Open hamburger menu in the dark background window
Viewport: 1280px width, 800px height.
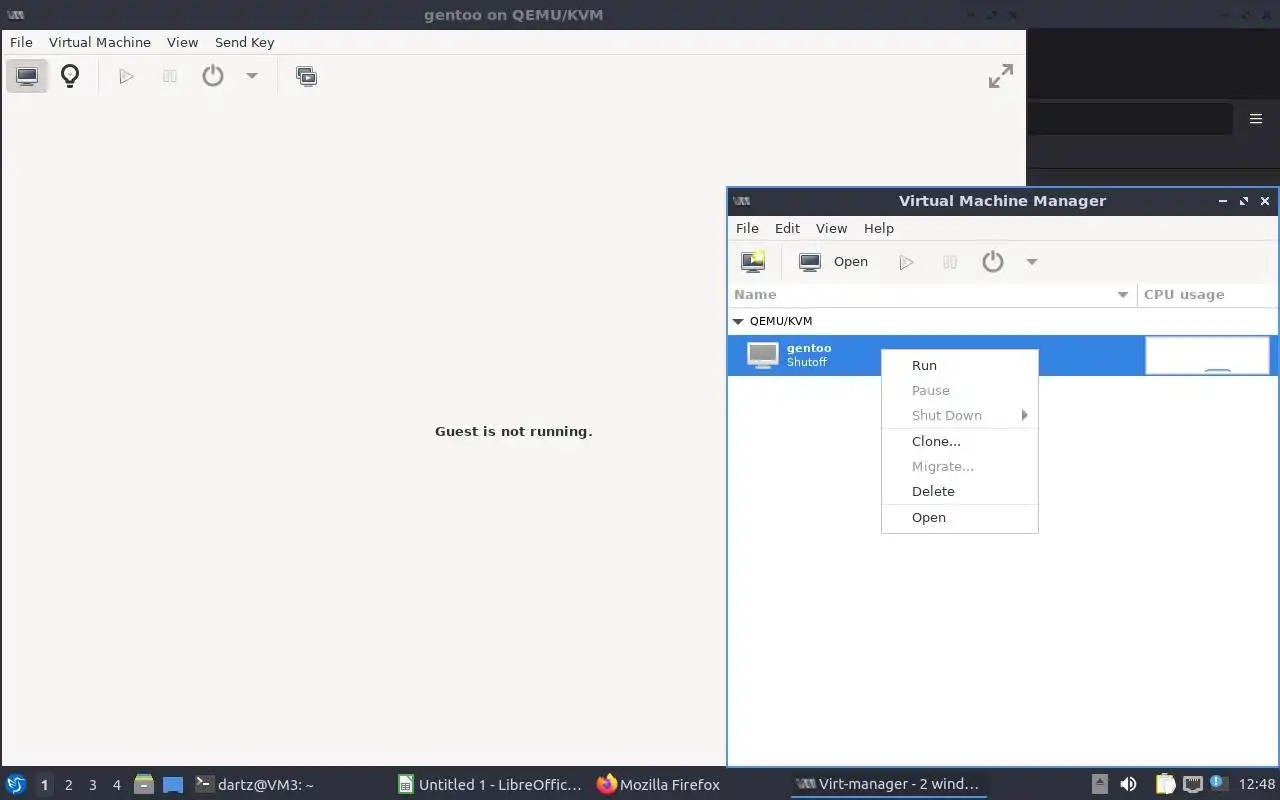pyautogui.click(x=1256, y=119)
